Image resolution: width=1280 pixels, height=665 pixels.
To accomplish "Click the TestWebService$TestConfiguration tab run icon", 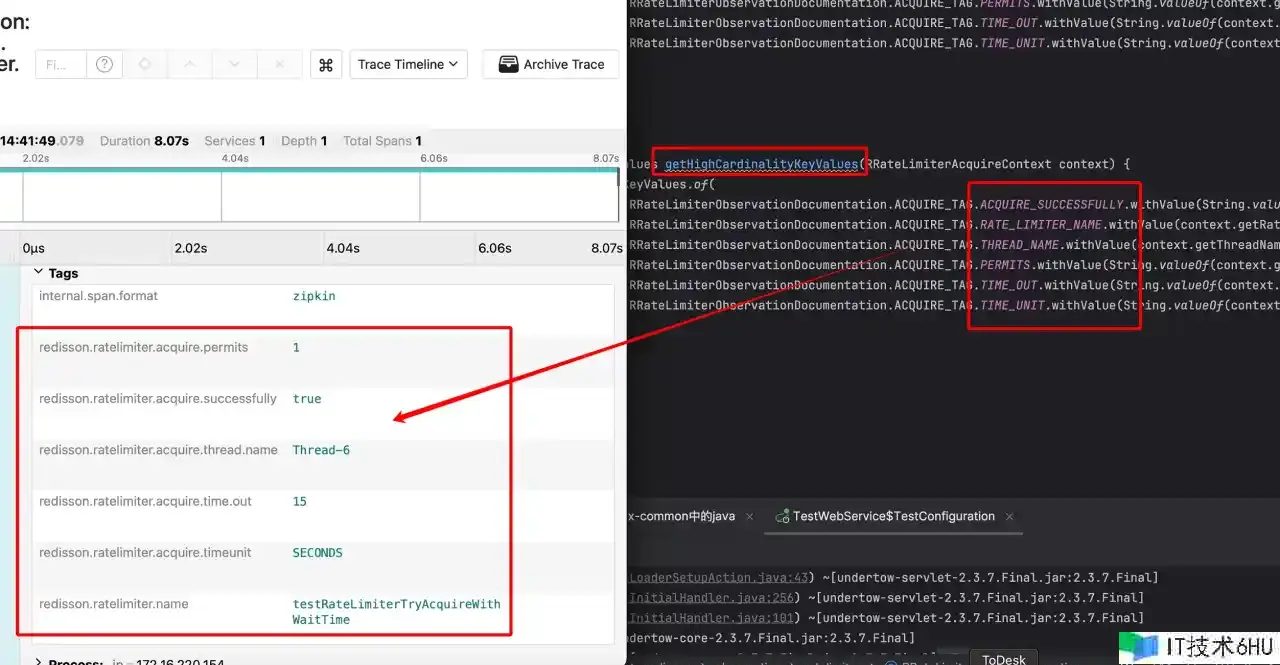I will 782,516.
